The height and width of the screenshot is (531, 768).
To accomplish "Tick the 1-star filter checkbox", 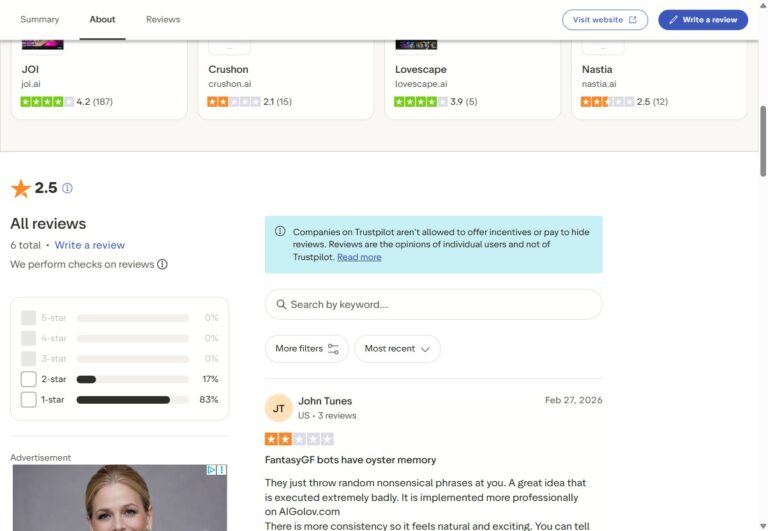I will (28, 400).
